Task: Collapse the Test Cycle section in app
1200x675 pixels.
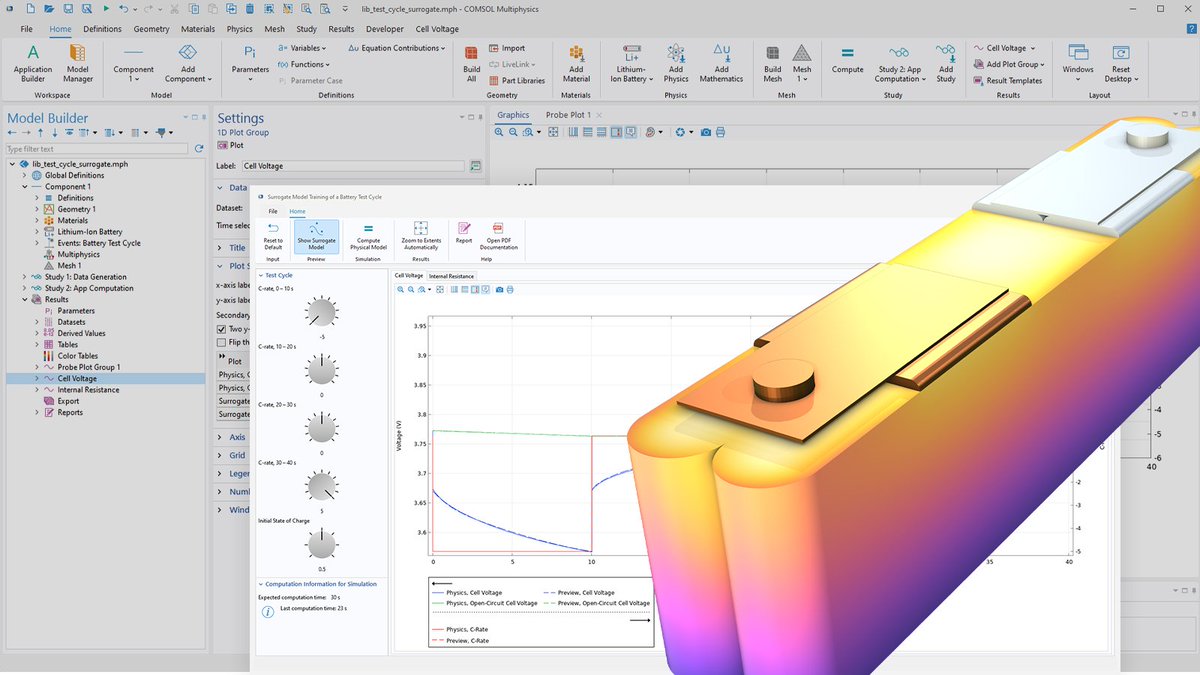Action: (261, 275)
